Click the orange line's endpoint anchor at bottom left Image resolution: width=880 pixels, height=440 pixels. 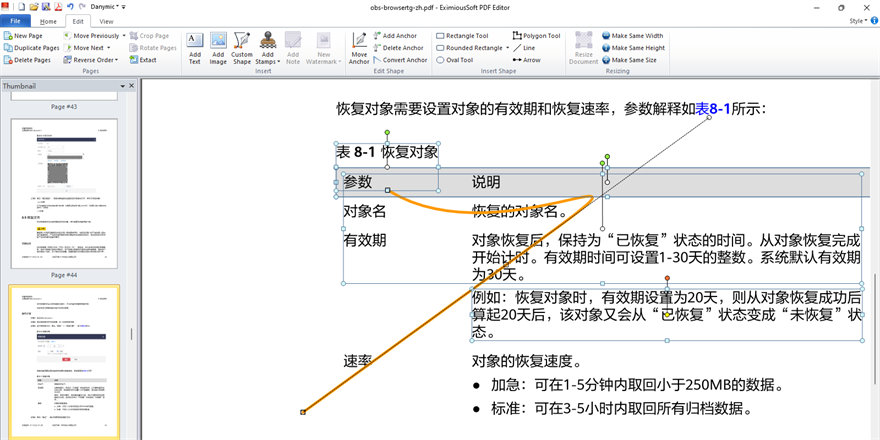coord(303,412)
